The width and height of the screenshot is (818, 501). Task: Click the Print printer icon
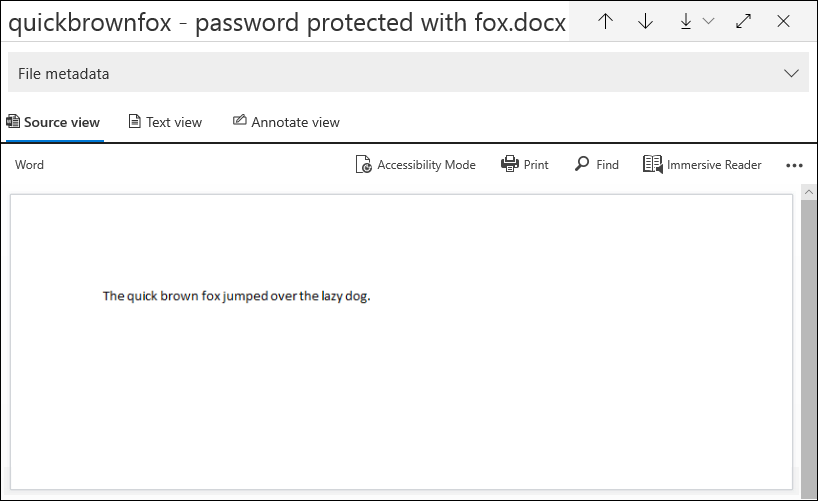tap(510, 165)
